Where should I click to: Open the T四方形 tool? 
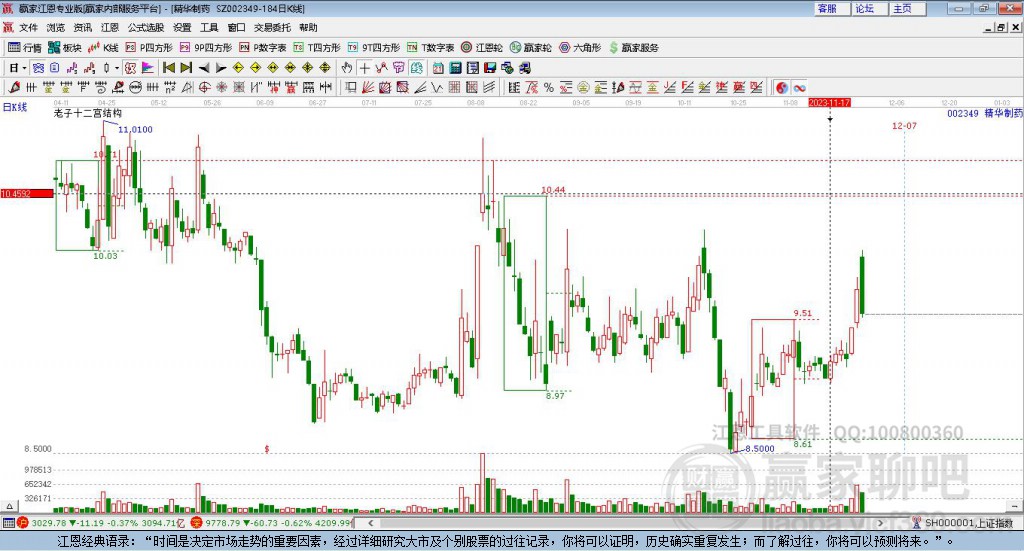coord(317,48)
